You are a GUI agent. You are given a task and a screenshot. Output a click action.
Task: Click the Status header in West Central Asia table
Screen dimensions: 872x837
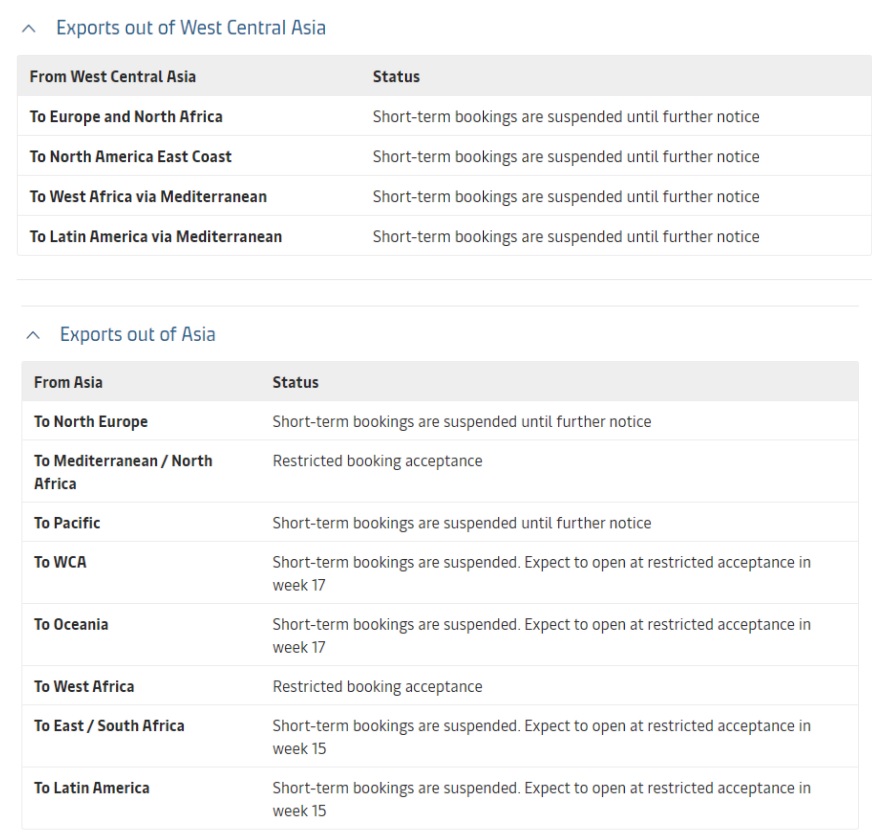coord(396,77)
